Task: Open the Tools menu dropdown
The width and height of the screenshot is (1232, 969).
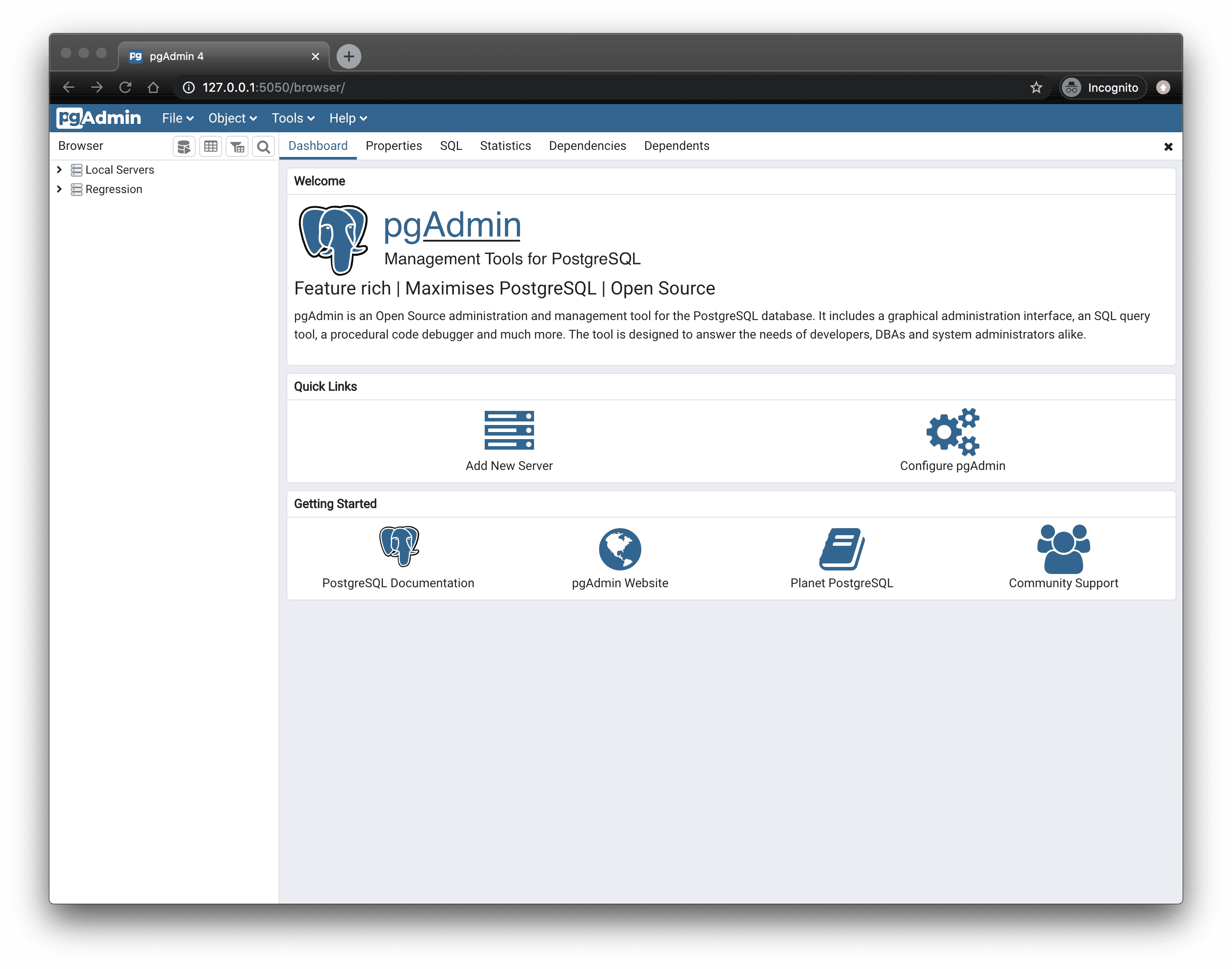Action: tap(291, 117)
